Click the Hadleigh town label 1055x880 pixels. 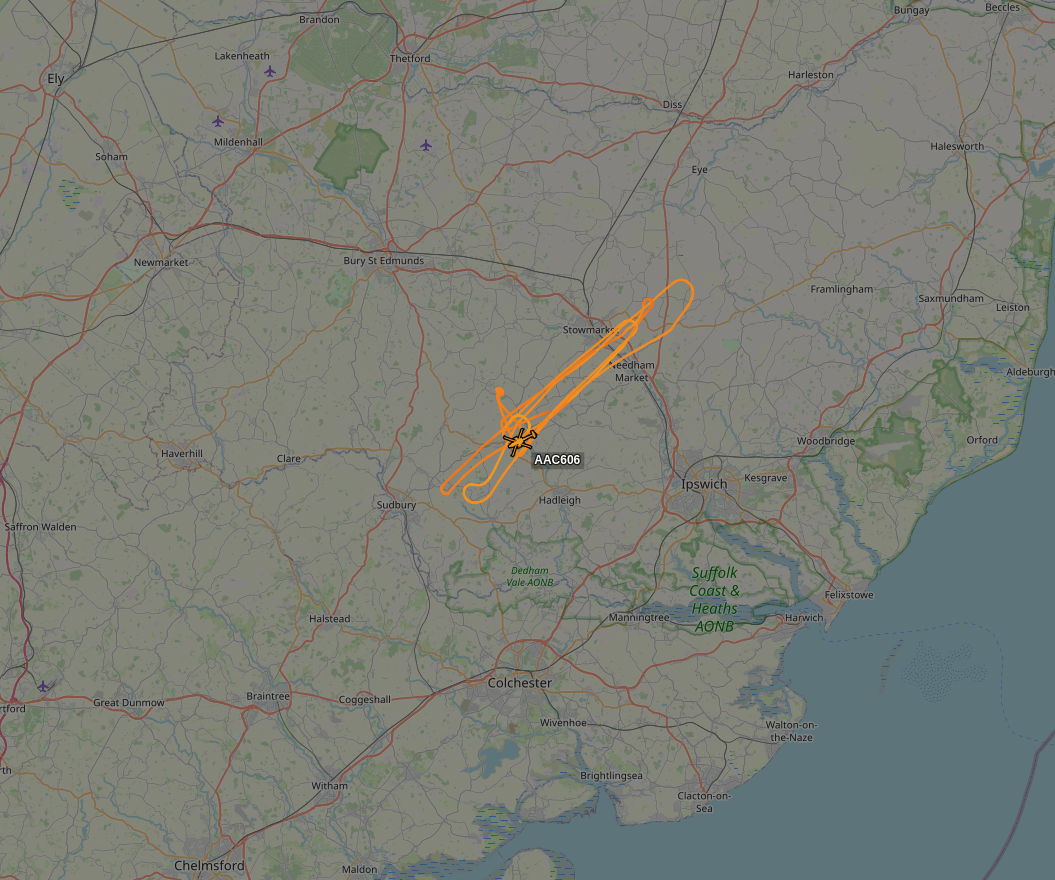[559, 501]
